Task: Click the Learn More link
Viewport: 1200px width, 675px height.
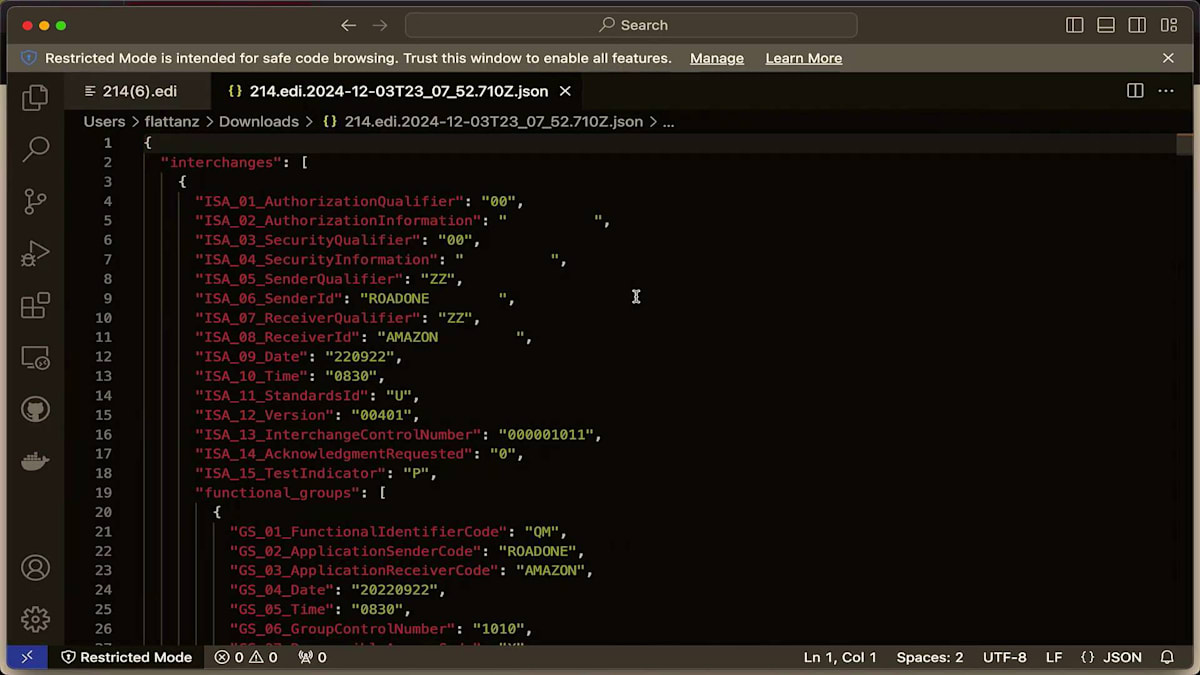Action: (804, 58)
